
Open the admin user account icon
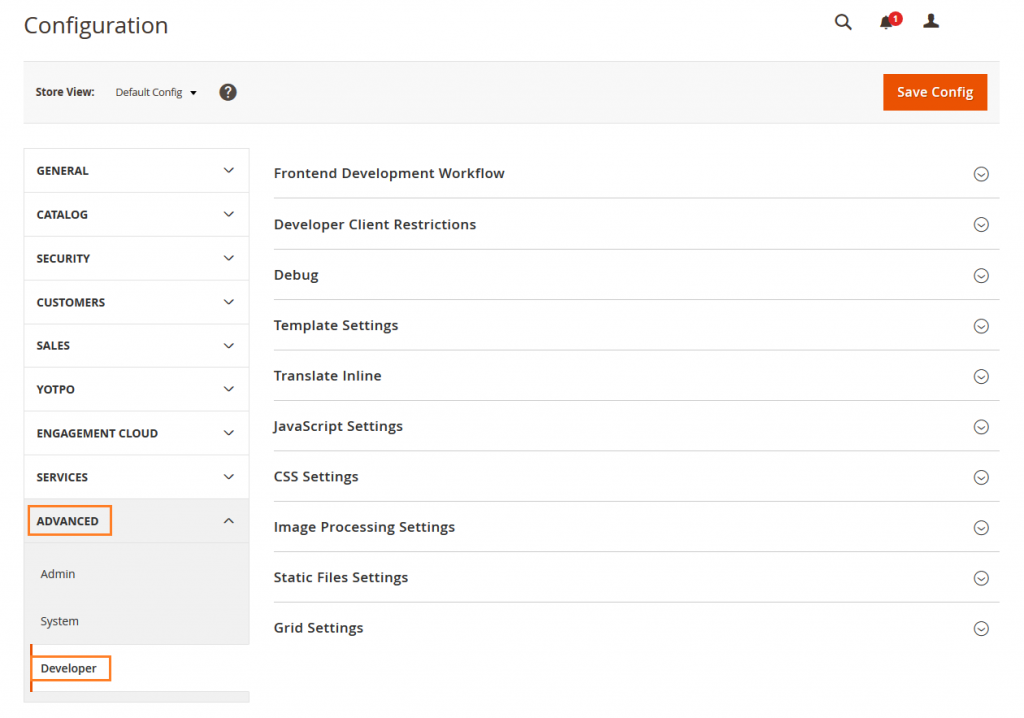pos(931,21)
